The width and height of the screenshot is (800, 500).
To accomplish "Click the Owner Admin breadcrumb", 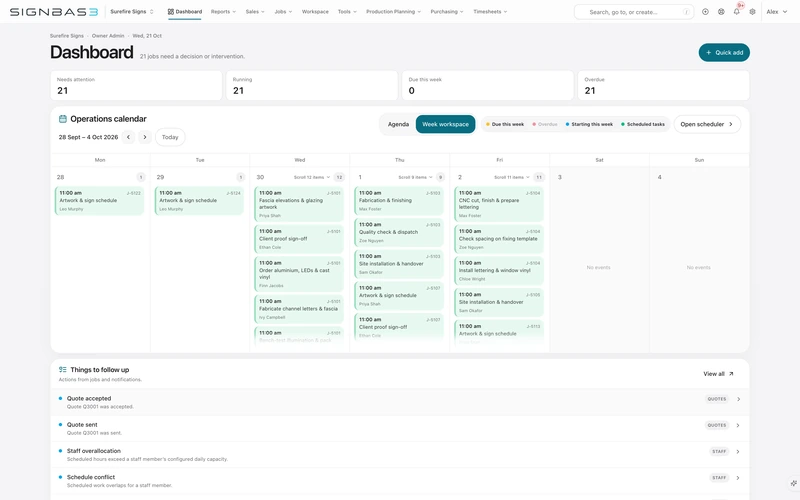I will pos(108,36).
